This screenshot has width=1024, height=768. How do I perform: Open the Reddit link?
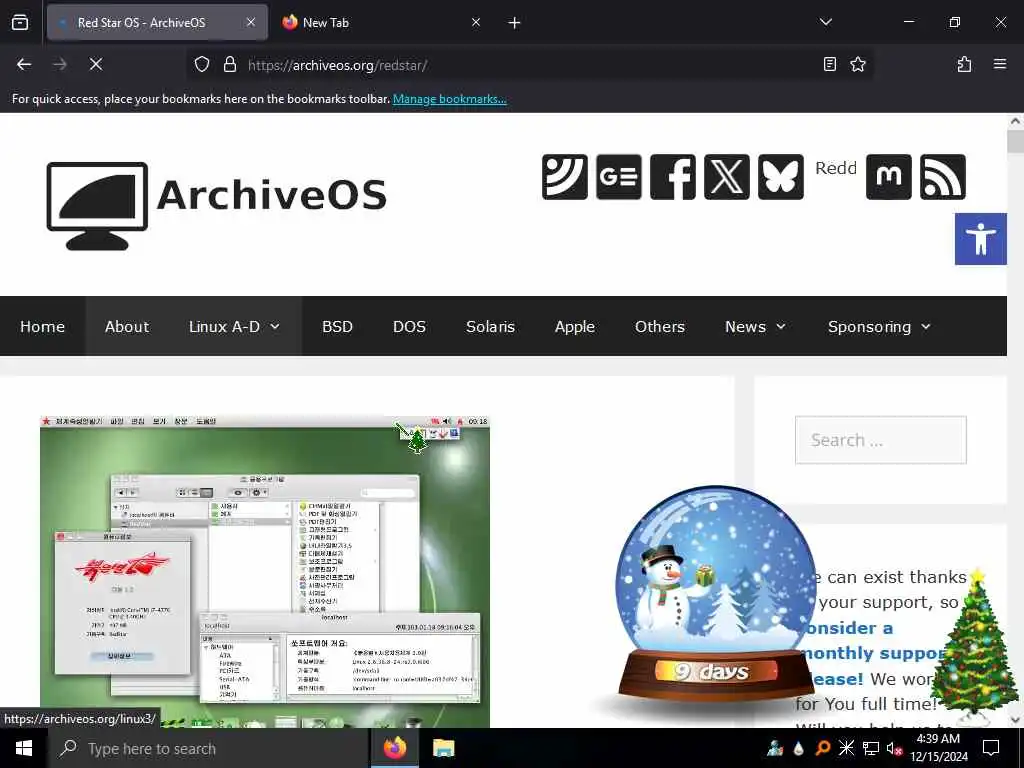836,168
